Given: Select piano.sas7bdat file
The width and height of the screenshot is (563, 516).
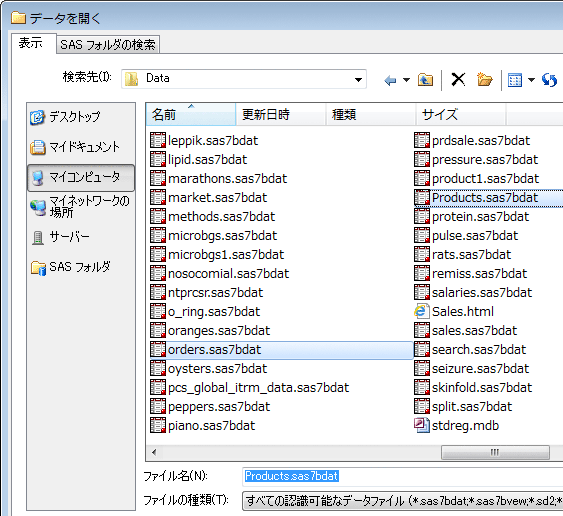Looking at the screenshot, I should (x=203, y=426).
